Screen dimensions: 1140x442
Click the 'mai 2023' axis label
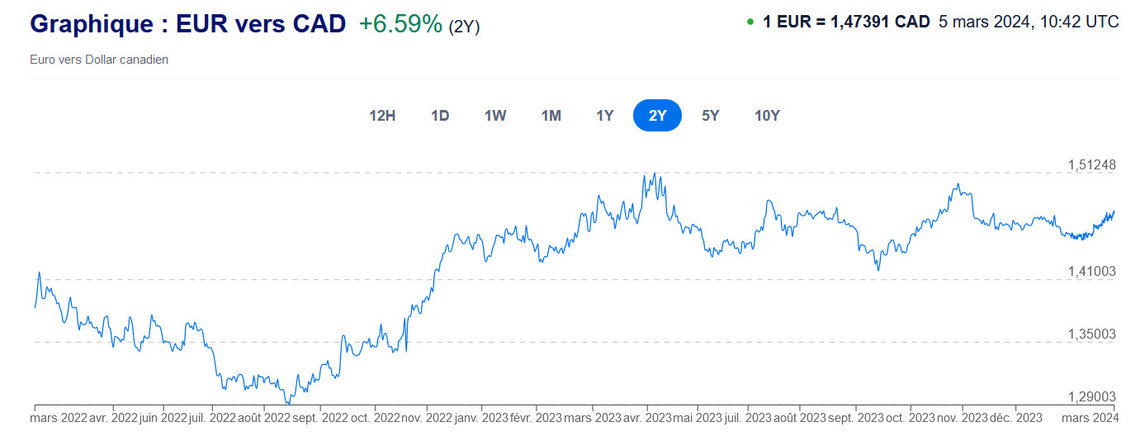tap(698, 418)
